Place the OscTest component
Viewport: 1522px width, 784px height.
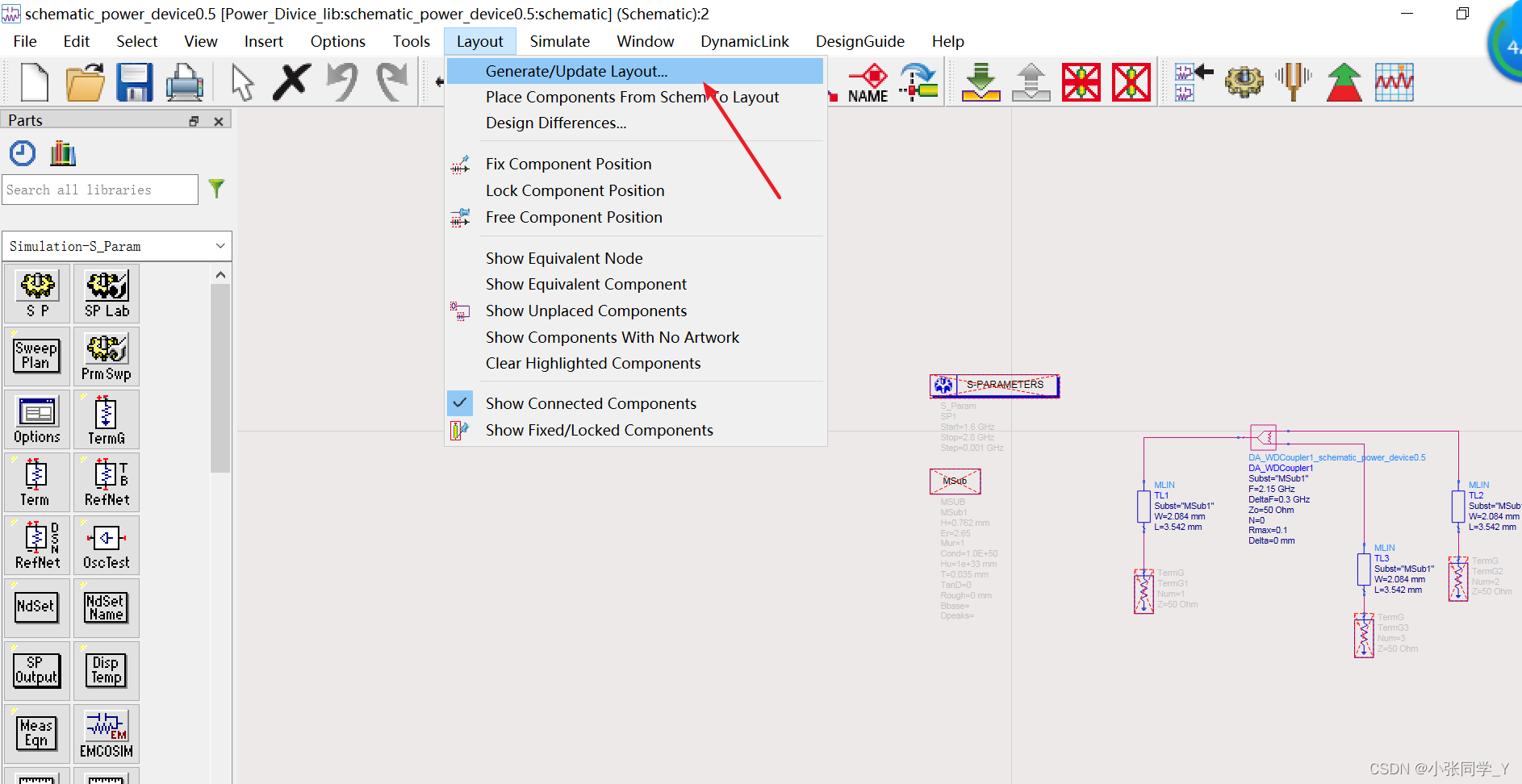coord(107,545)
